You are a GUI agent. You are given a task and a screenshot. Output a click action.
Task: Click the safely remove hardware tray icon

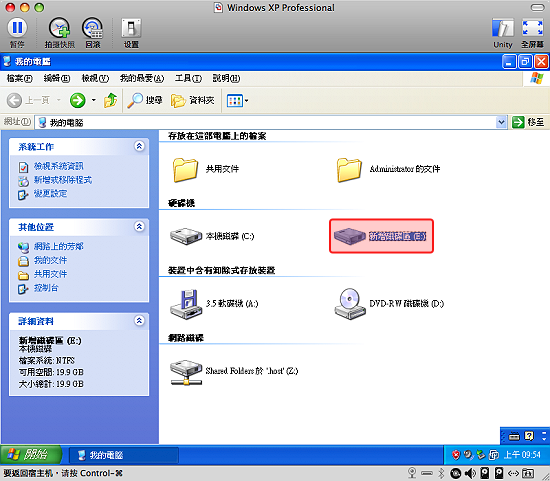[x=481, y=455]
